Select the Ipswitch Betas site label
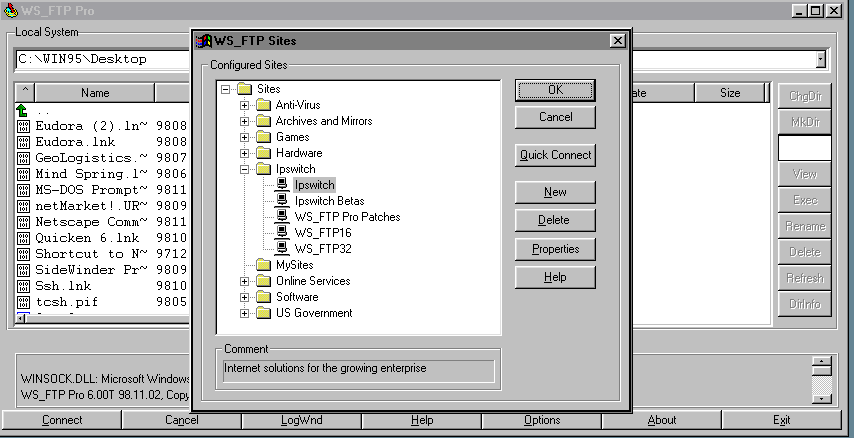The image size is (854, 438). coord(330,201)
